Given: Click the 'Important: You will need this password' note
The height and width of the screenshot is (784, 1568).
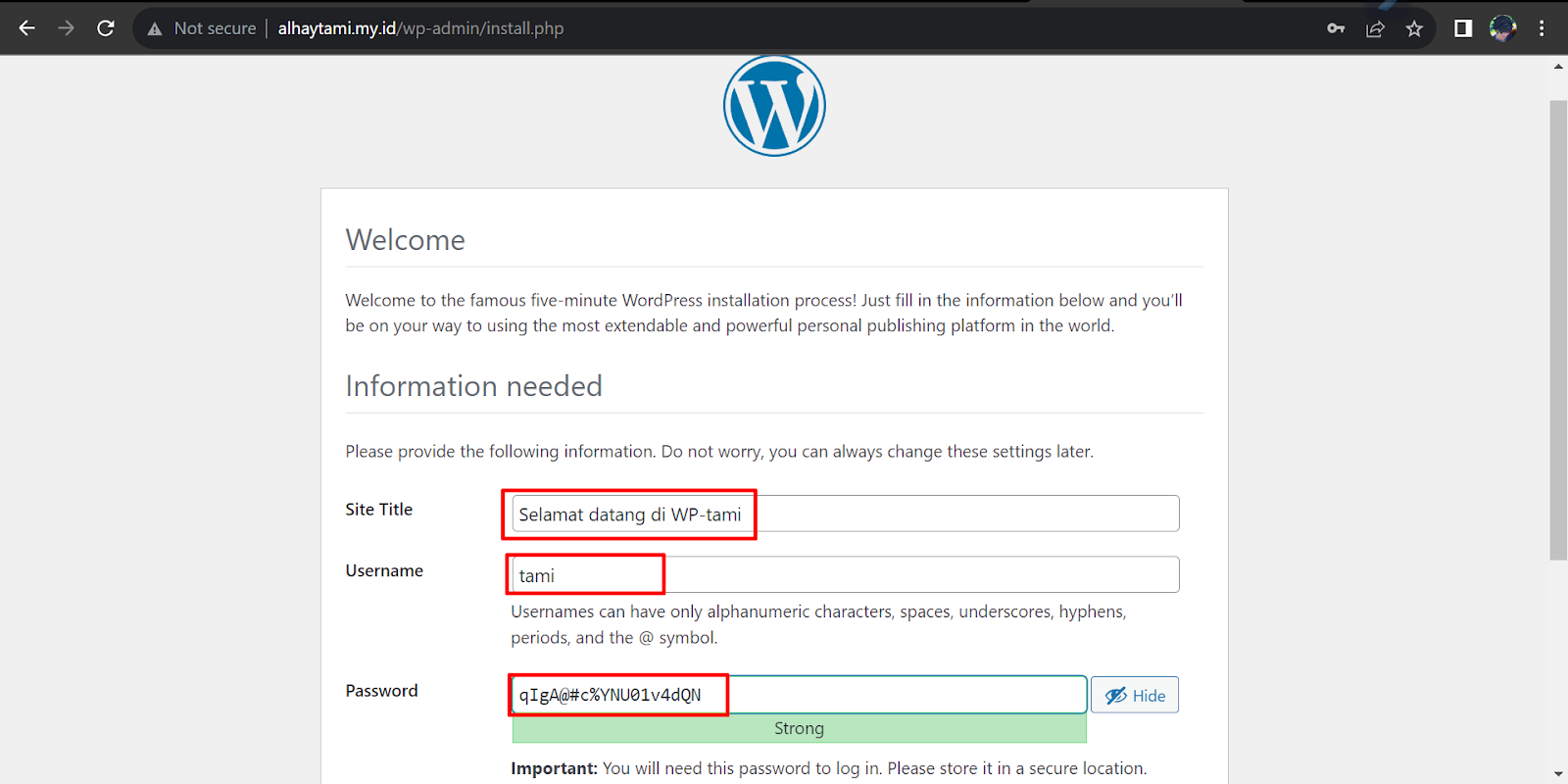Looking at the screenshot, I should point(828,768).
